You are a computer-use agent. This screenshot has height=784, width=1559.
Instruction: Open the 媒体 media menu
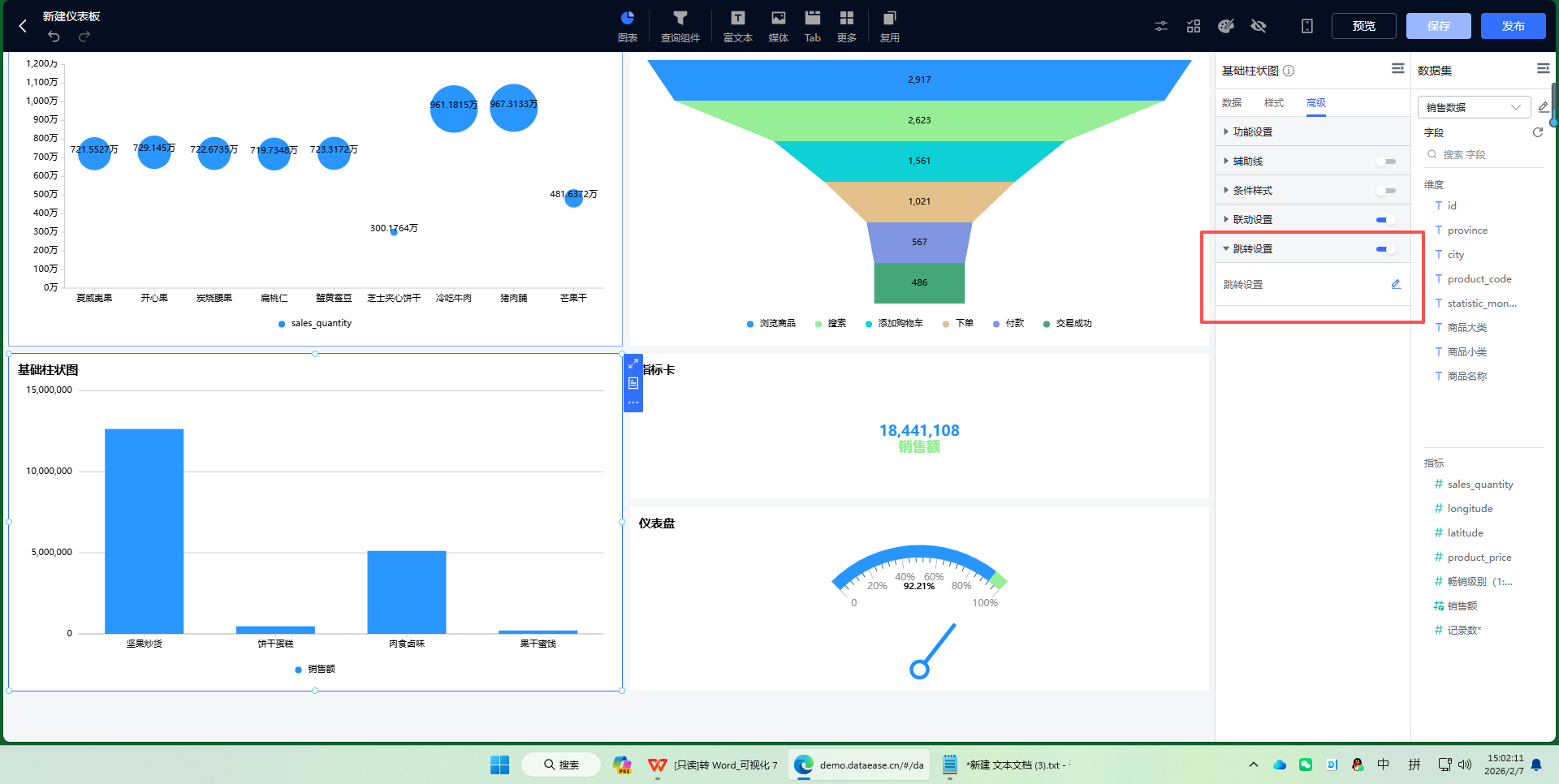[779, 26]
